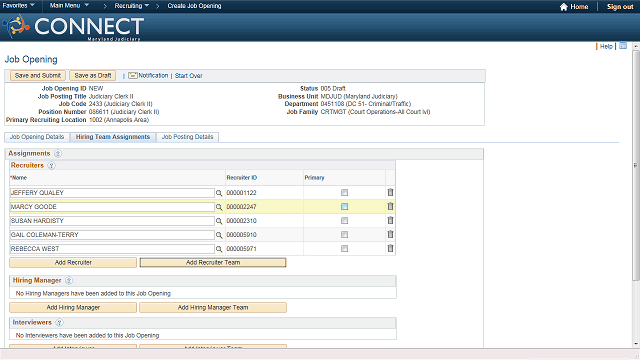Click help icon next to Hiring Manager
The image size is (640, 360).
[69, 280]
